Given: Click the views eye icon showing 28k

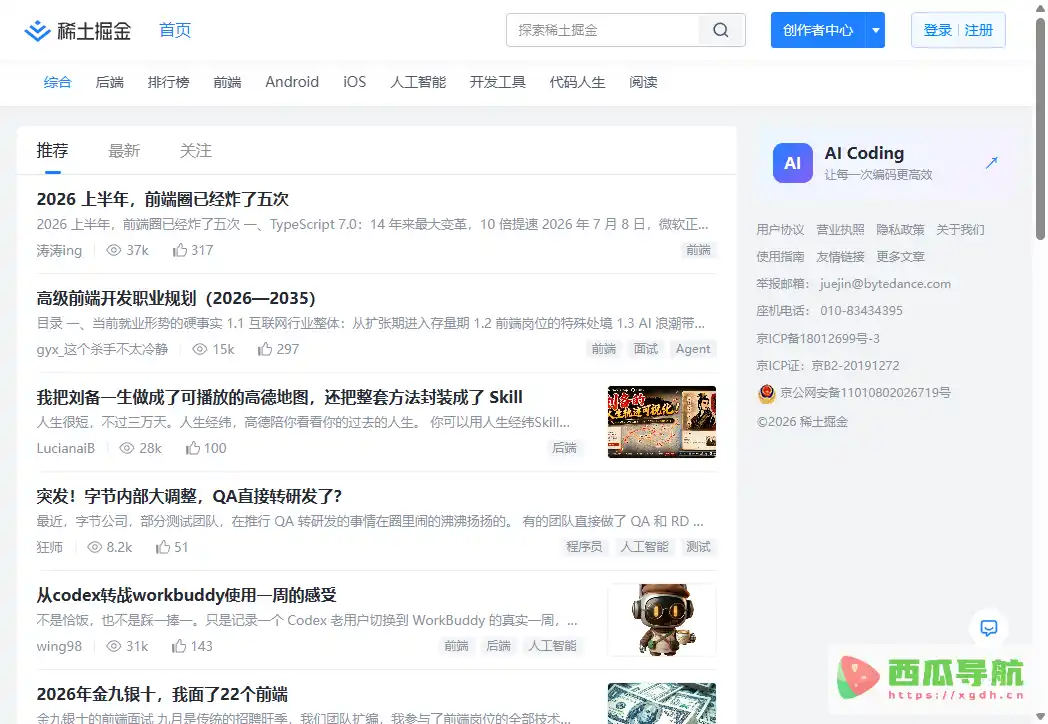Looking at the screenshot, I should [127, 448].
